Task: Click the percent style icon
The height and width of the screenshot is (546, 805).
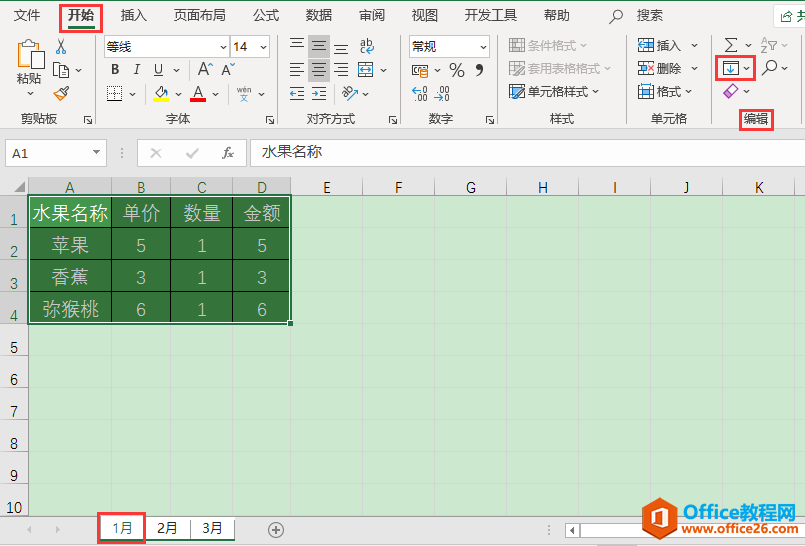Action: [456, 70]
